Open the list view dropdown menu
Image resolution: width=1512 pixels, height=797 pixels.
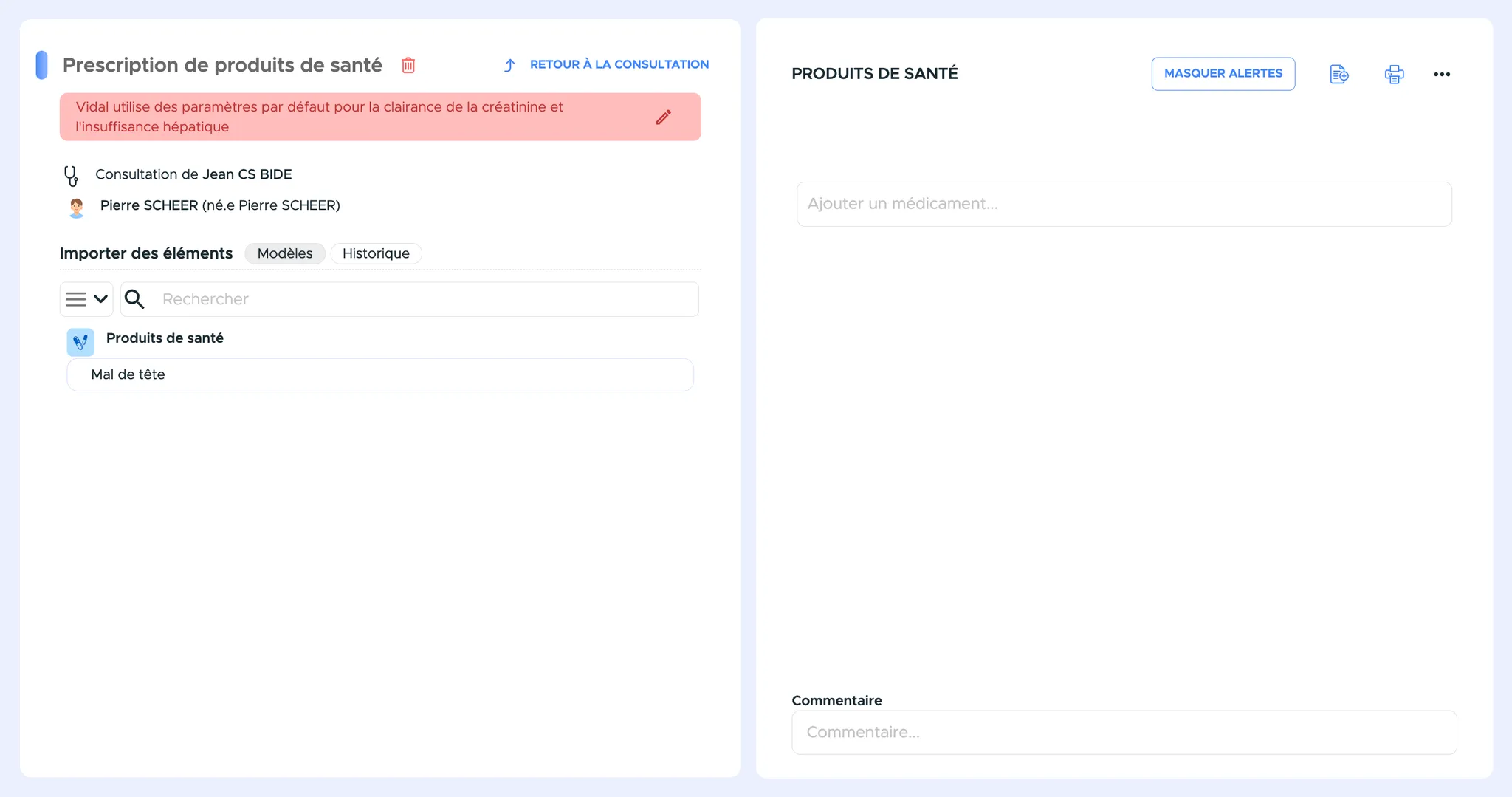pos(86,299)
